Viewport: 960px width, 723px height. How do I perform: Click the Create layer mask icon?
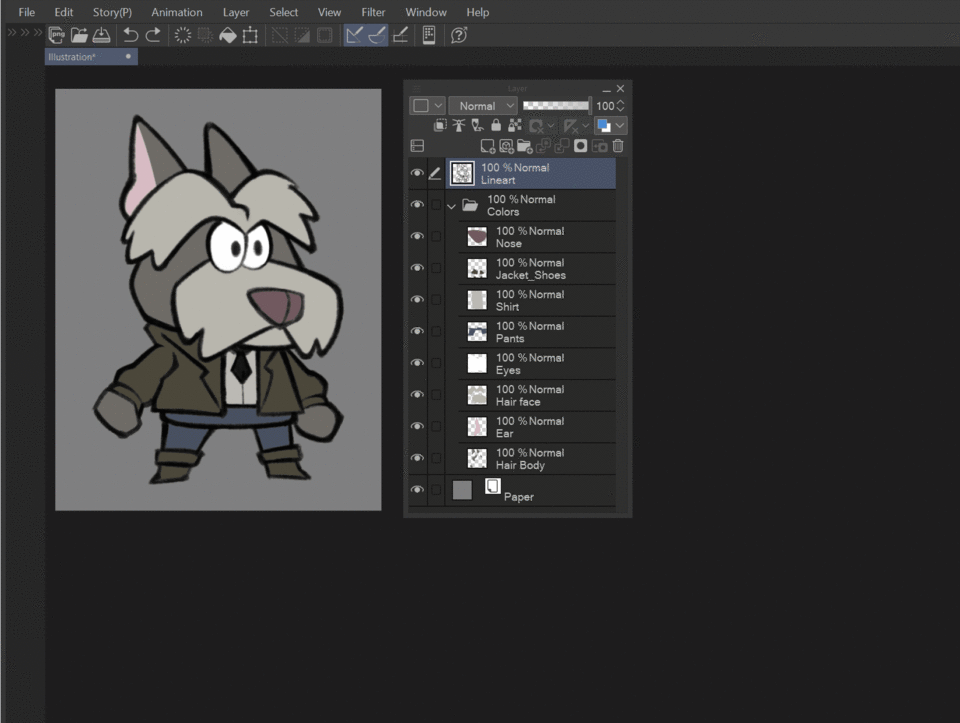pyautogui.click(x=581, y=146)
